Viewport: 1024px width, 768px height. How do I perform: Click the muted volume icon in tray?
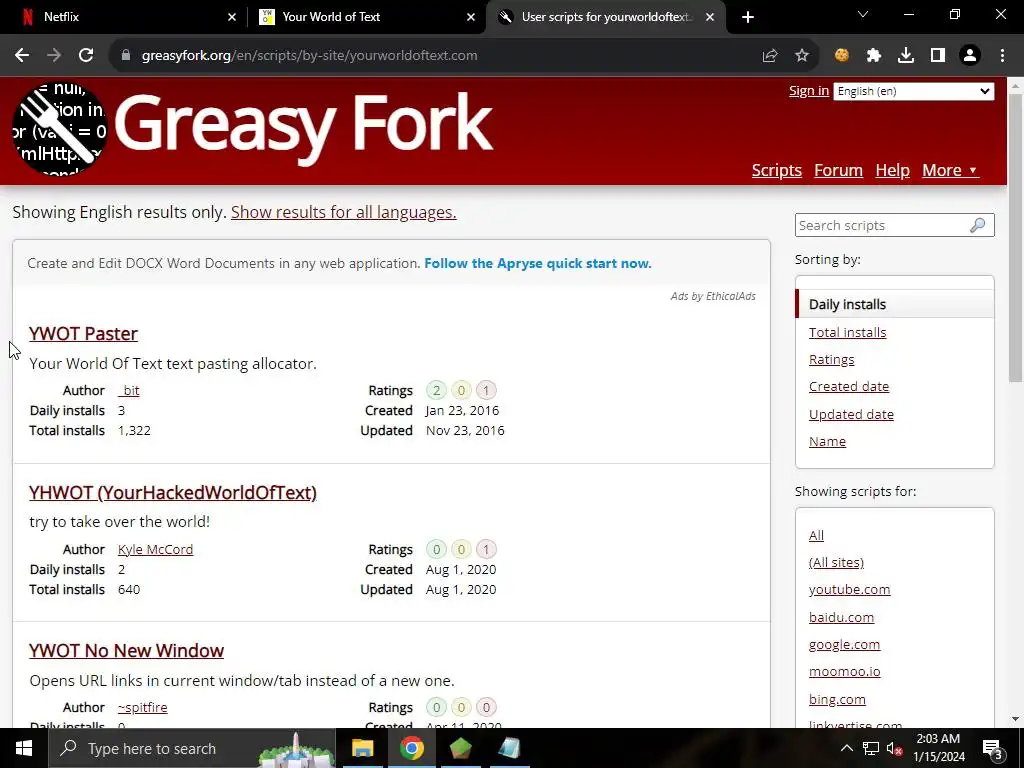point(895,749)
